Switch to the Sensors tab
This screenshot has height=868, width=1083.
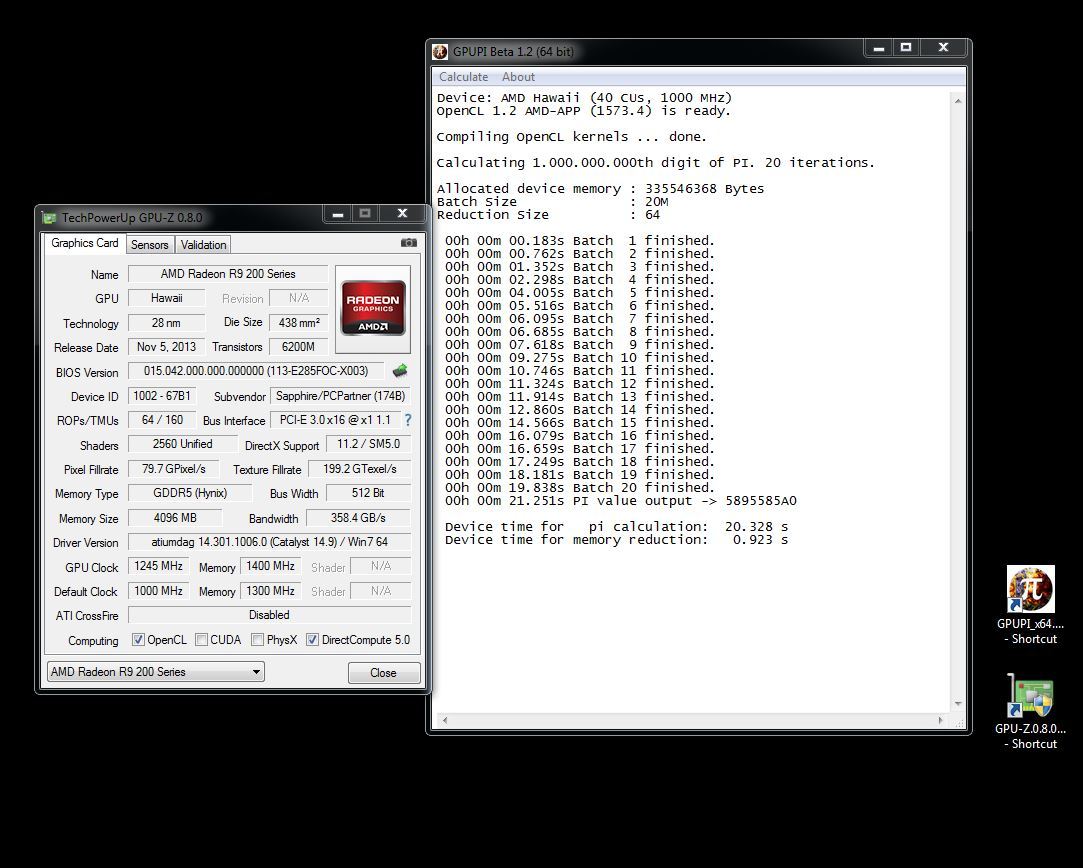[150, 244]
